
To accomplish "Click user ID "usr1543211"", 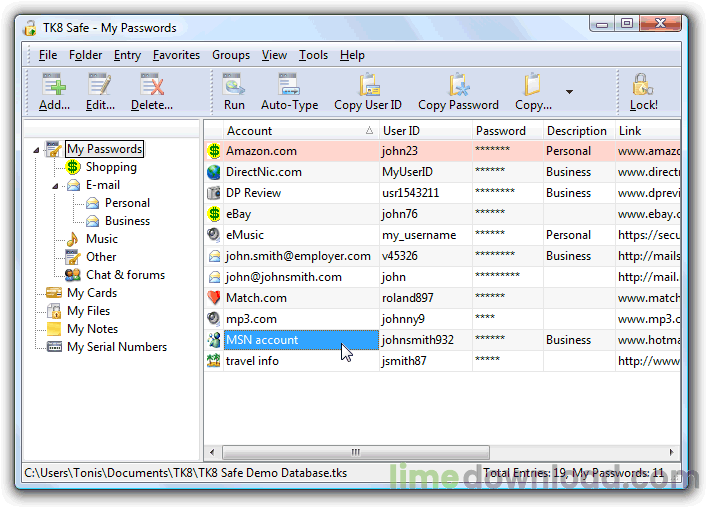I will [x=410, y=193].
